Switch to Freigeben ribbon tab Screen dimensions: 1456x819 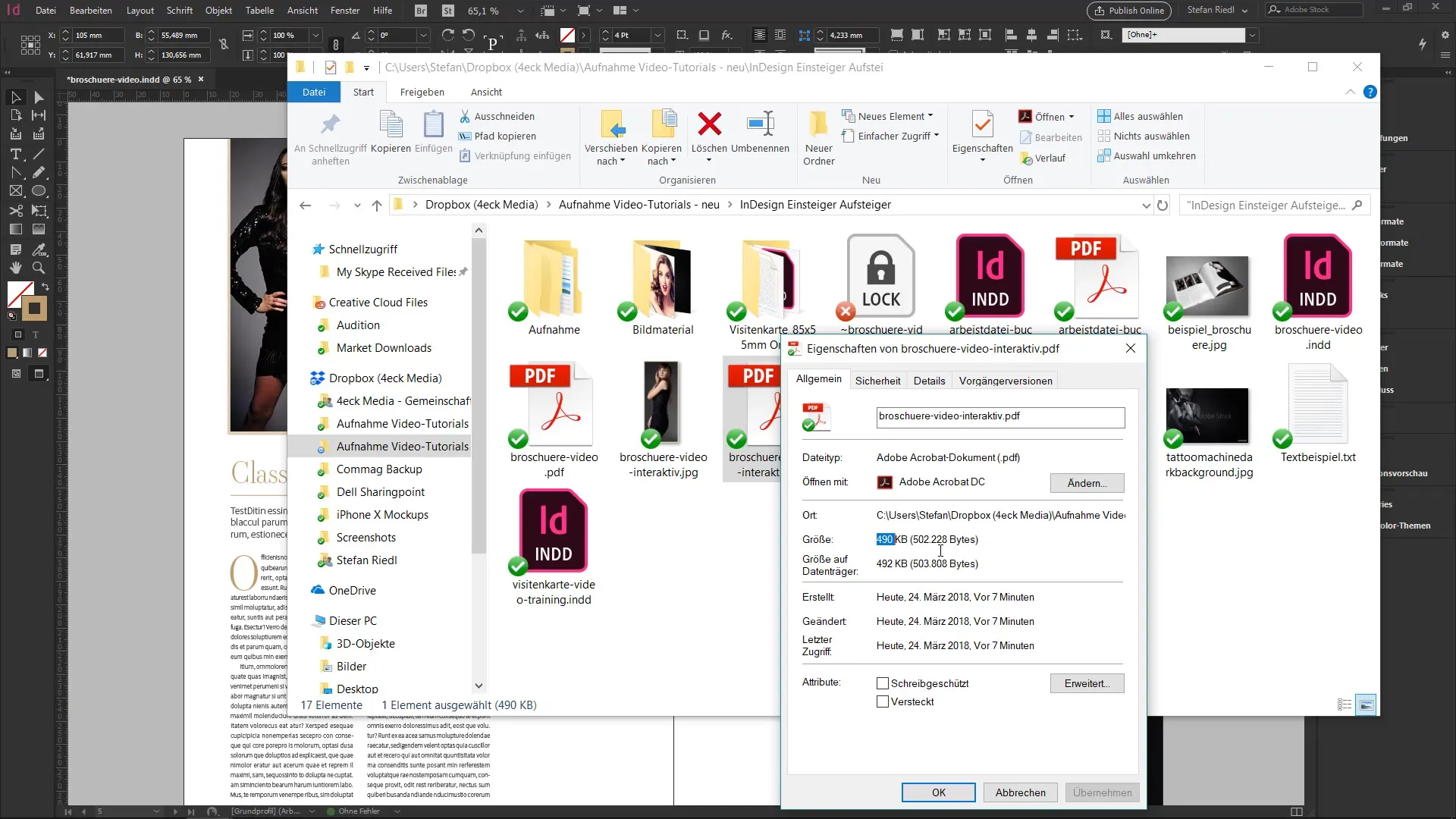pos(422,92)
